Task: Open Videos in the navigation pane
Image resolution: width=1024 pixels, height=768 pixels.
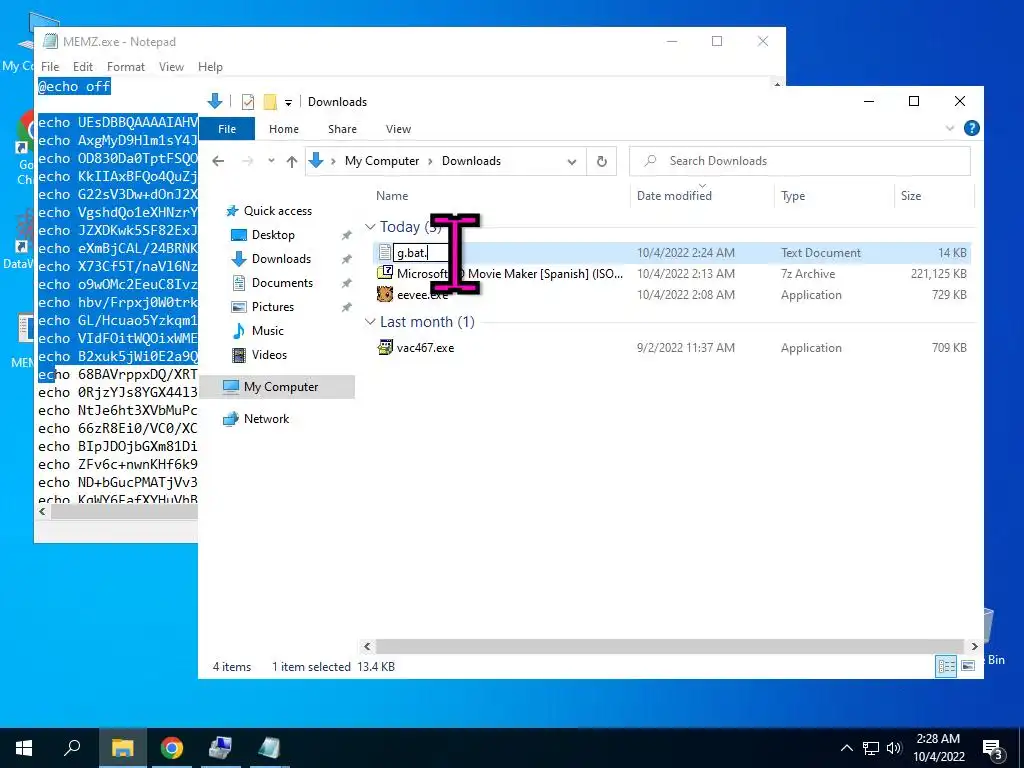Action: point(269,355)
